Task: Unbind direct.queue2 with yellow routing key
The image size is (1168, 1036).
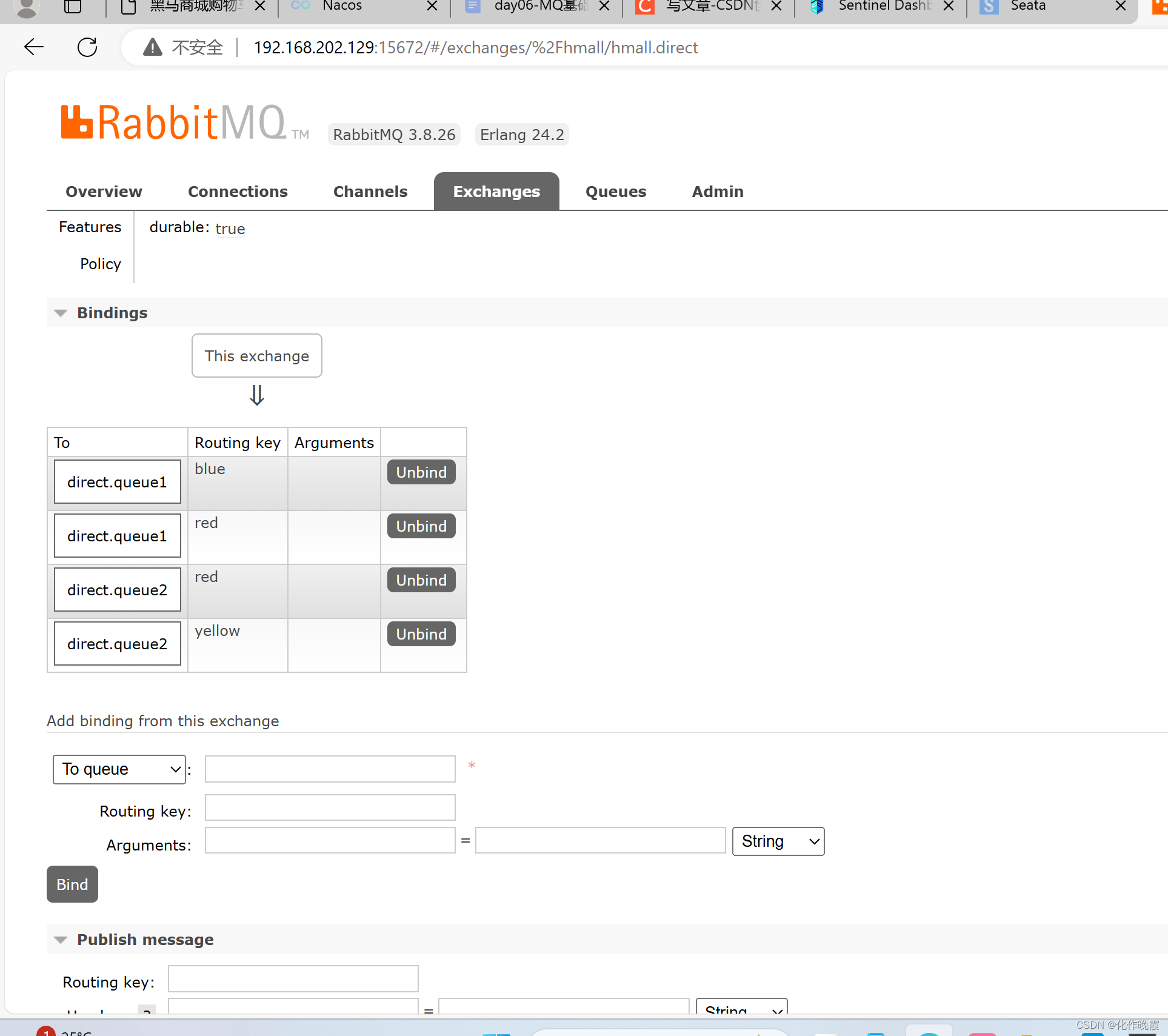Action: tap(421, 634)
